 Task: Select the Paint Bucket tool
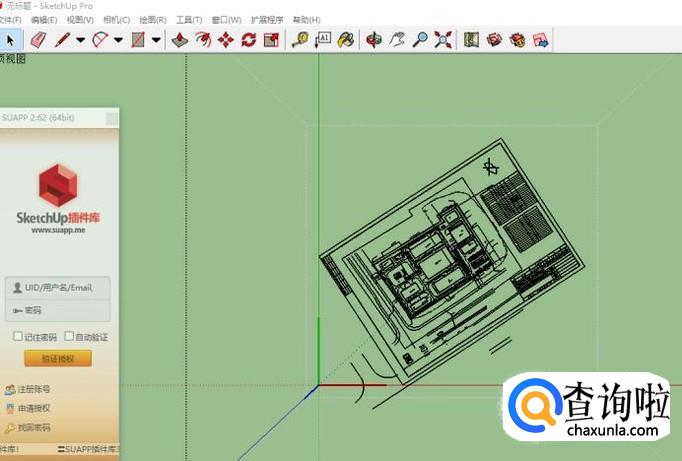click(x=346, y=40)
